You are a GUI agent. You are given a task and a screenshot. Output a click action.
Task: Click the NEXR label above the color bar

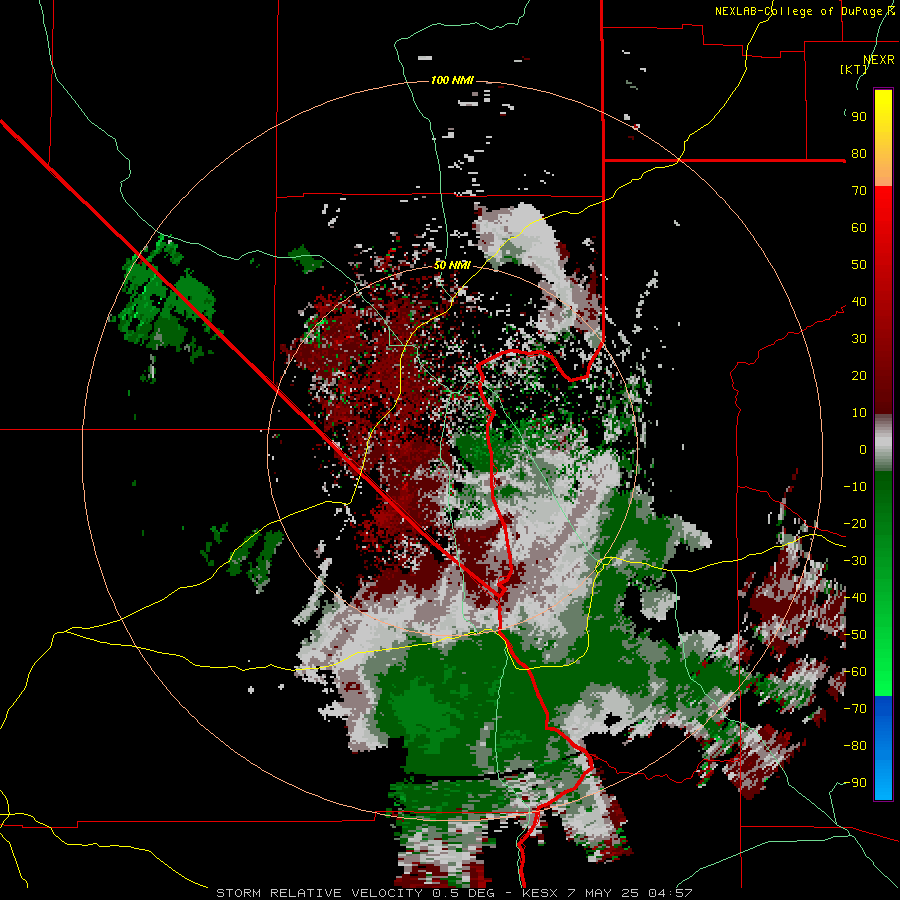point(879,60)
